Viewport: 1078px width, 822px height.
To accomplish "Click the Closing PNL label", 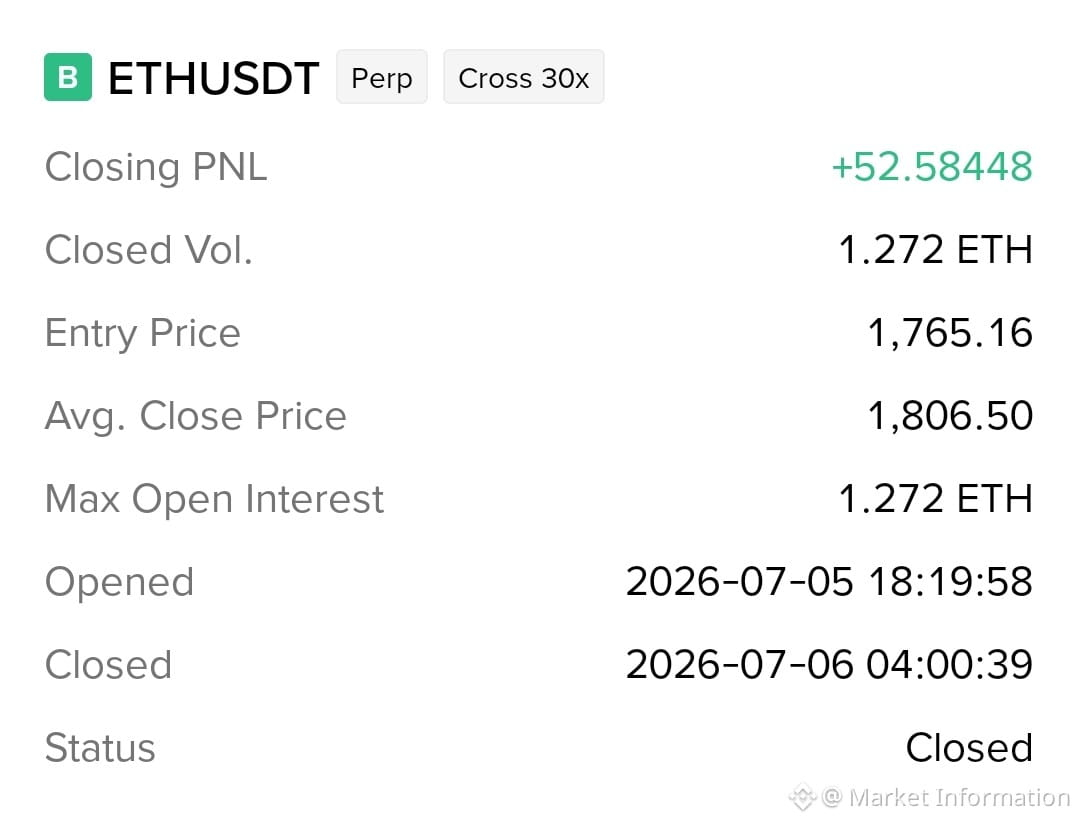I will 155,167.
